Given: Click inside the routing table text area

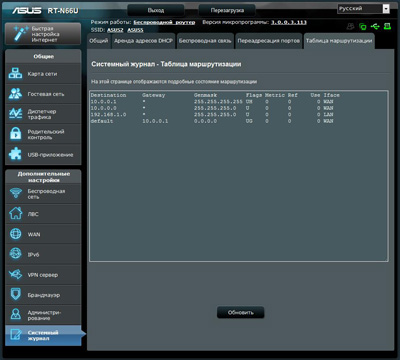Looking at the screenshot, I should (239, 176).
